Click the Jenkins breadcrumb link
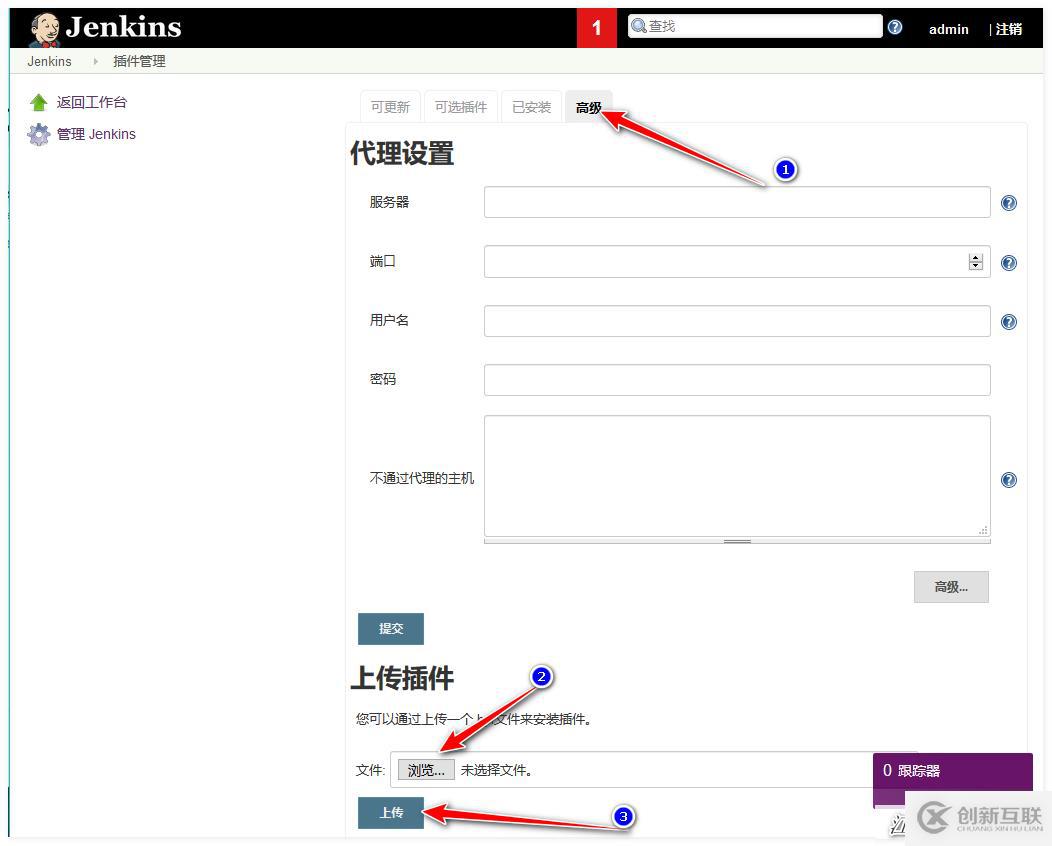 (49, 61)
